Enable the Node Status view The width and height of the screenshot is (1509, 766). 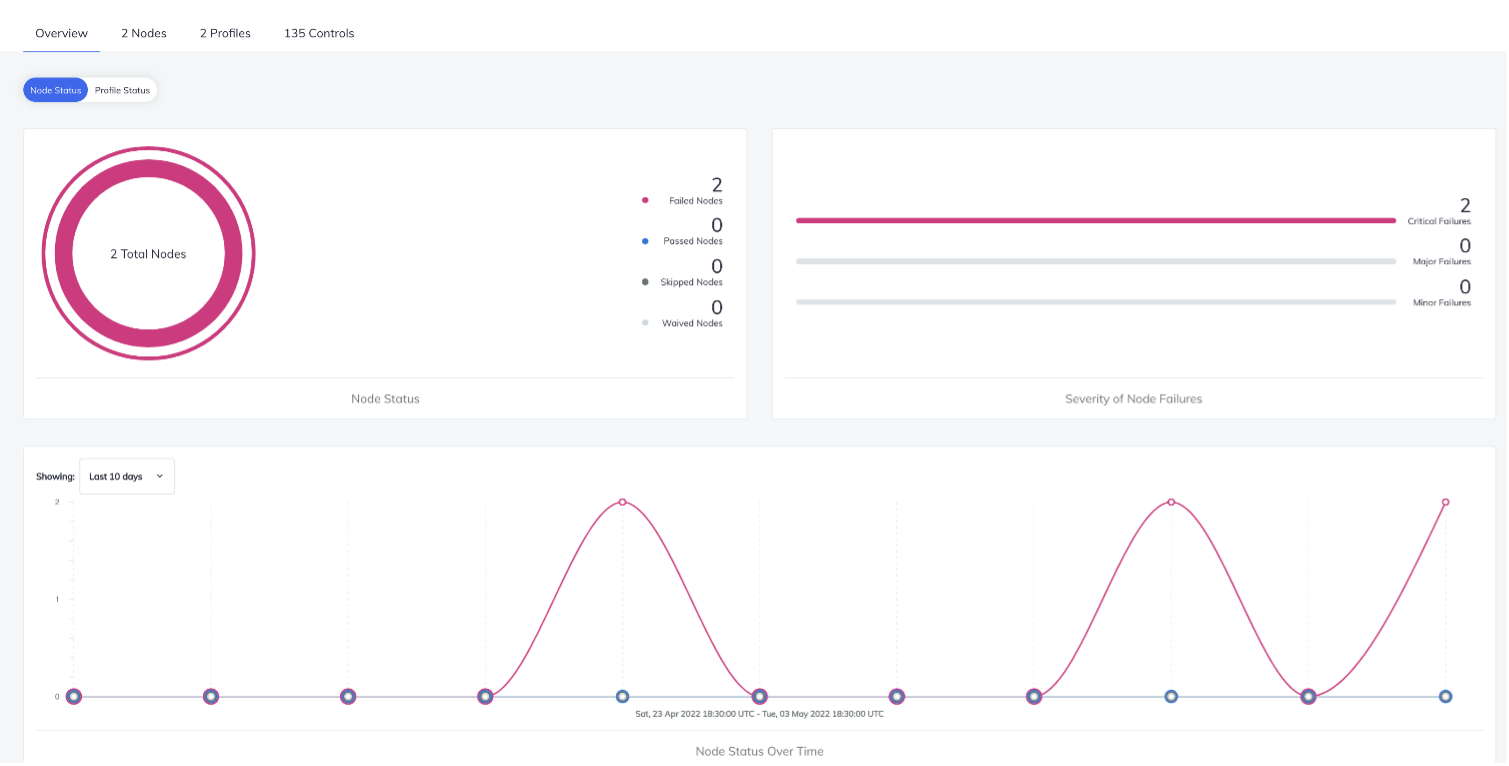(55, 90)
